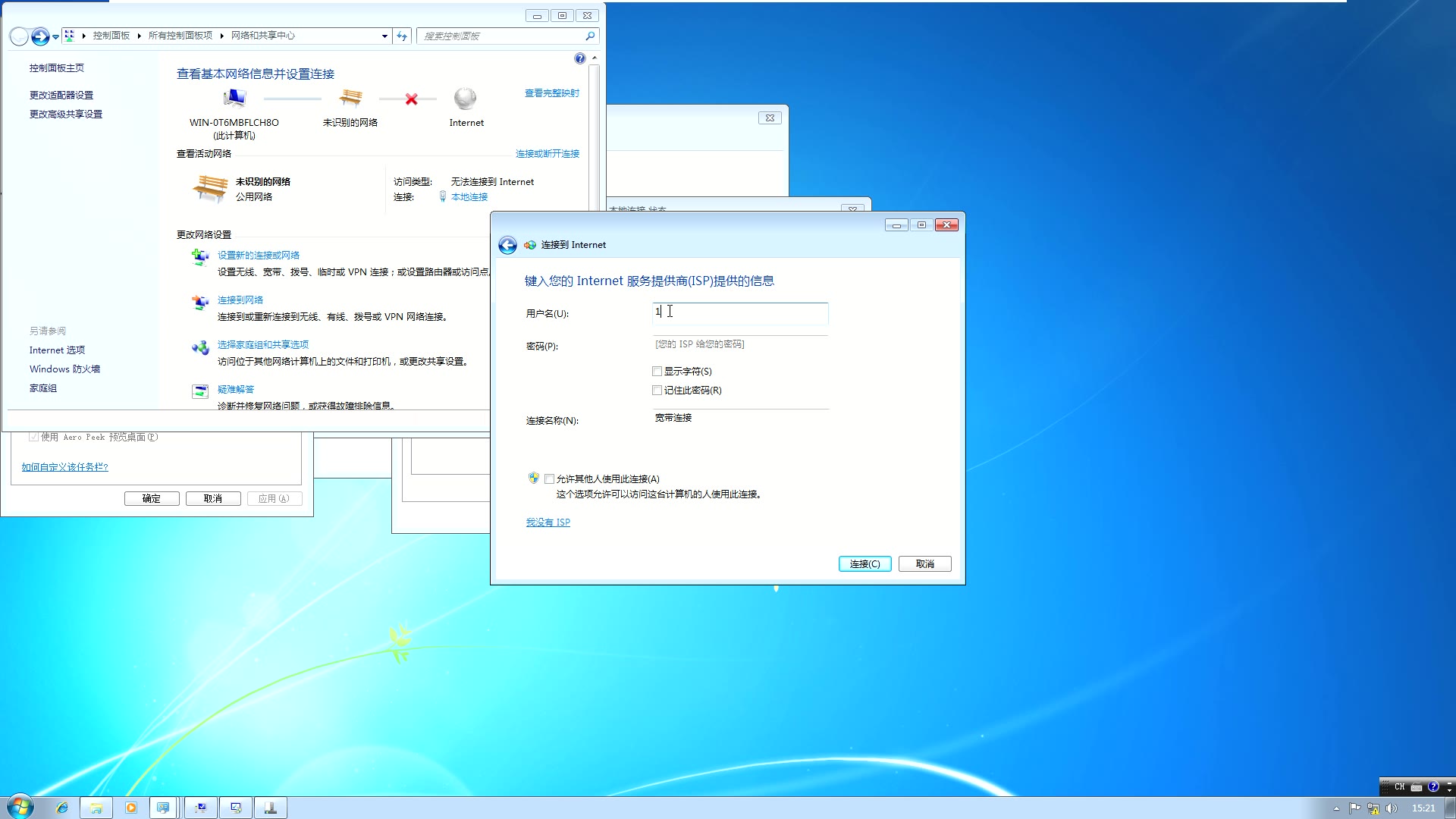Expand the breadcrumb arrow after 控制面板
The height and width of the screenshot is (819, 1456).
pyautogui.click(x=140, y=36)
